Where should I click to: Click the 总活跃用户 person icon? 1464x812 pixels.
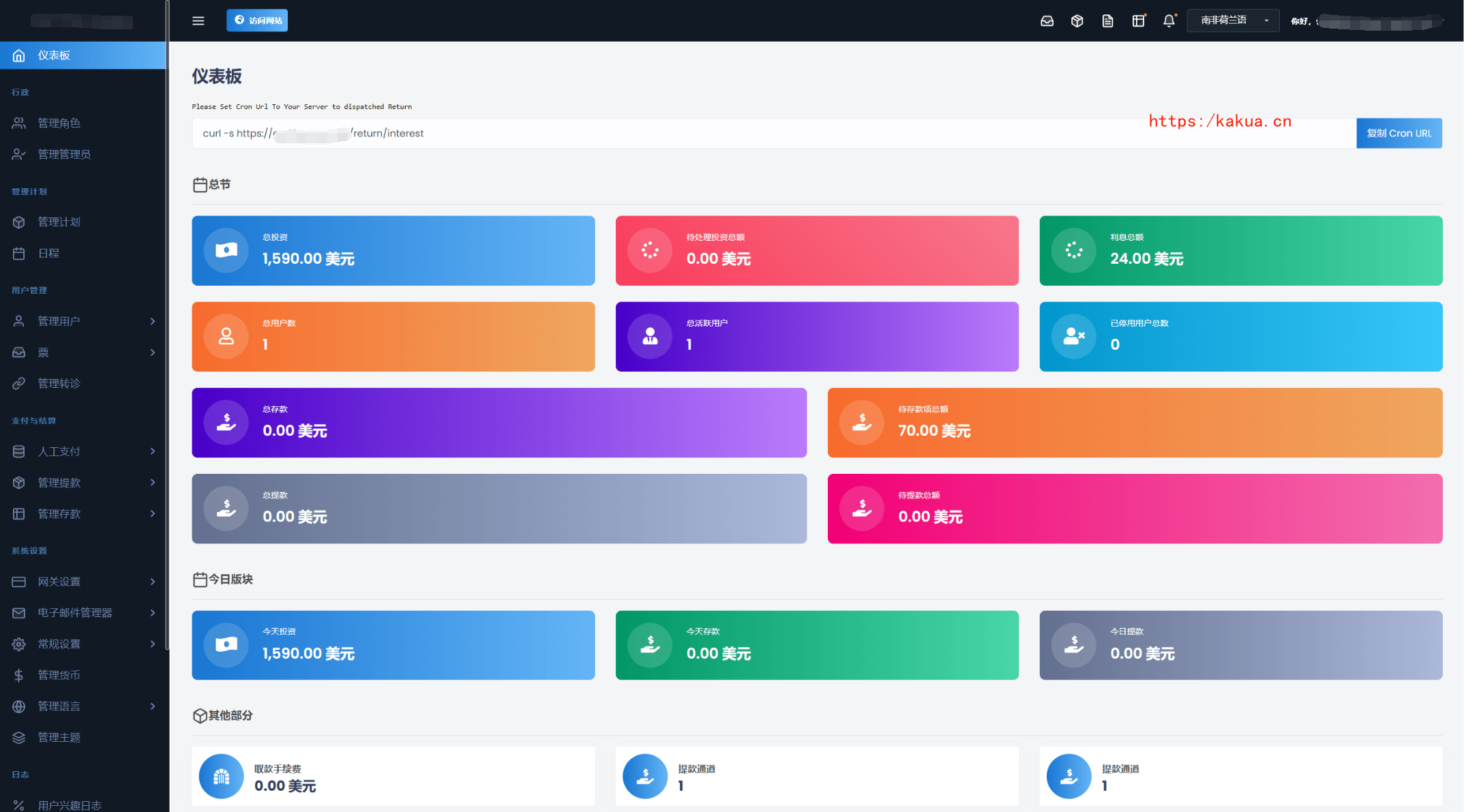click(650, 336)
